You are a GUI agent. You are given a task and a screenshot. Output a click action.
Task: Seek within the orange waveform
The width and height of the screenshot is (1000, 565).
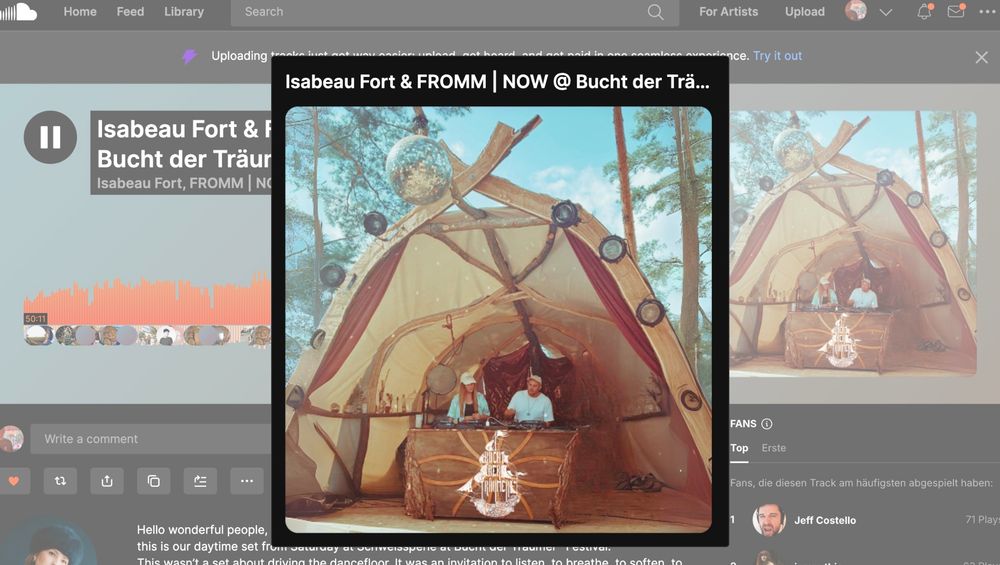point(147,301)
